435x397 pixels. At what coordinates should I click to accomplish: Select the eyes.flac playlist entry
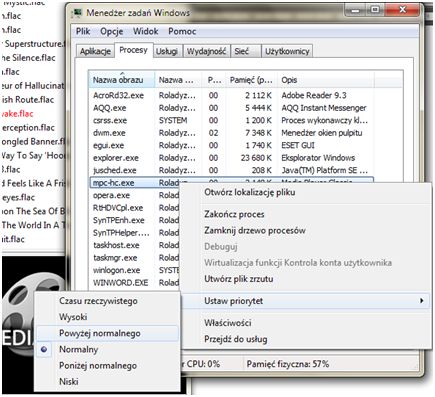(x=18, y=197)
